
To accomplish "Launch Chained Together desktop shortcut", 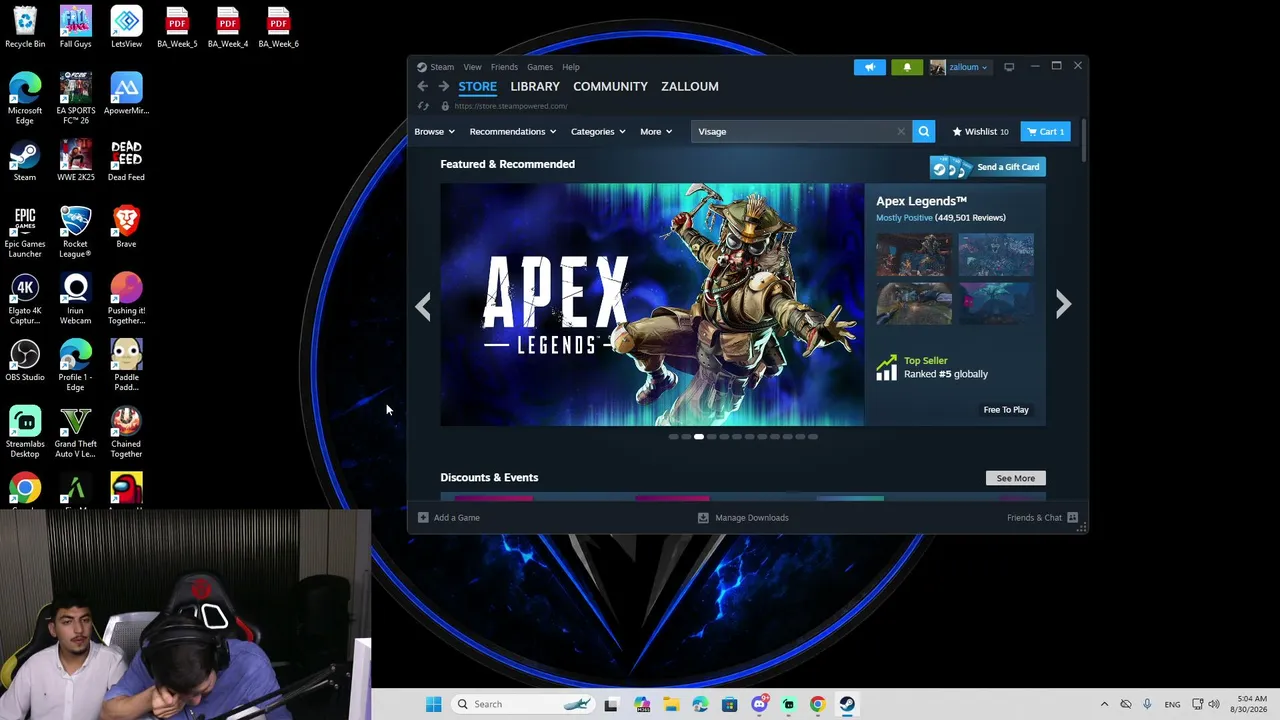I will (126, 432).
